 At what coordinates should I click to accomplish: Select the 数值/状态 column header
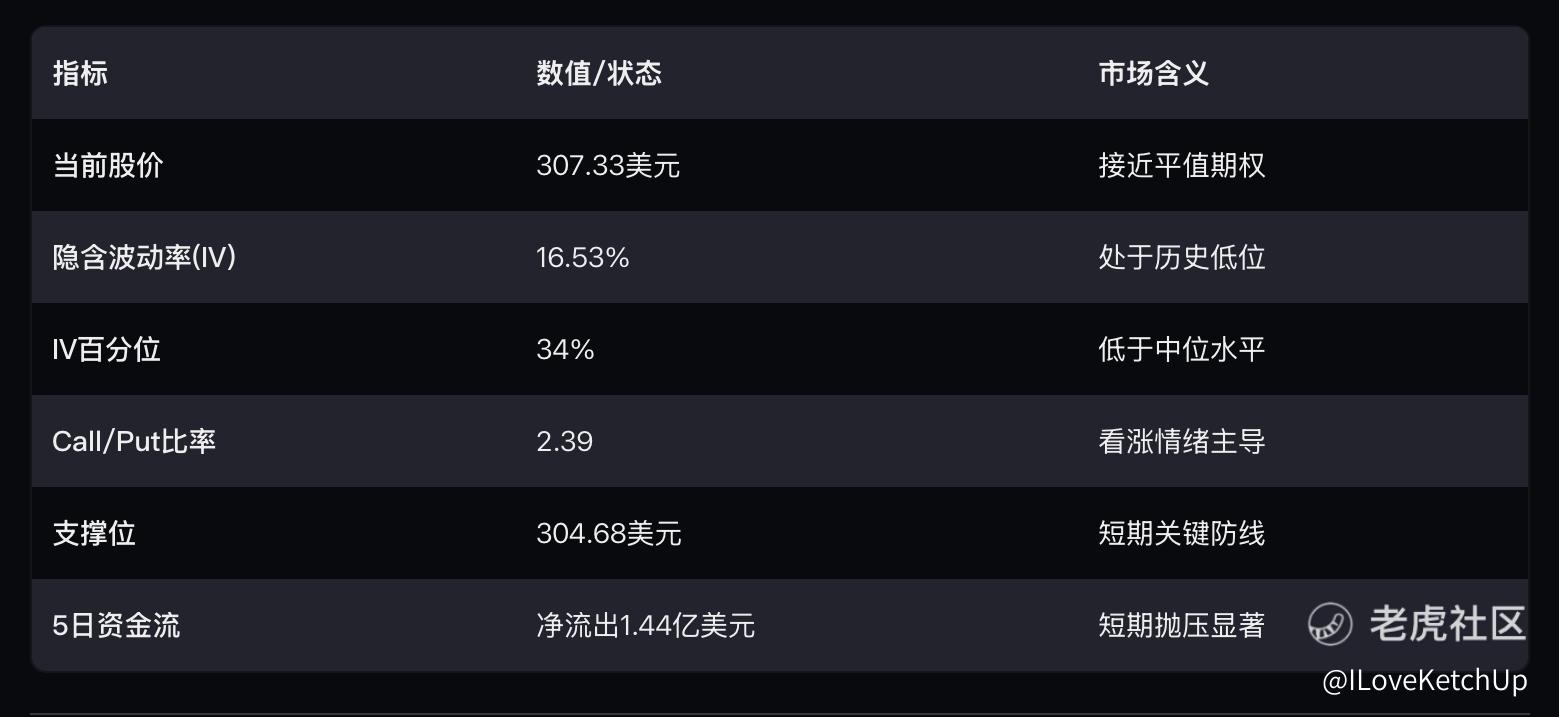pos(599,73)
